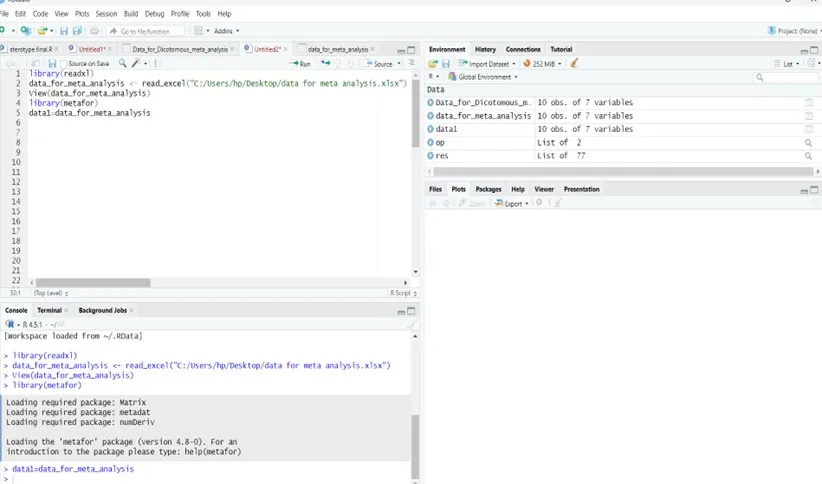Save all open documents icon
The image size is (822, 484).
point(77,31)
